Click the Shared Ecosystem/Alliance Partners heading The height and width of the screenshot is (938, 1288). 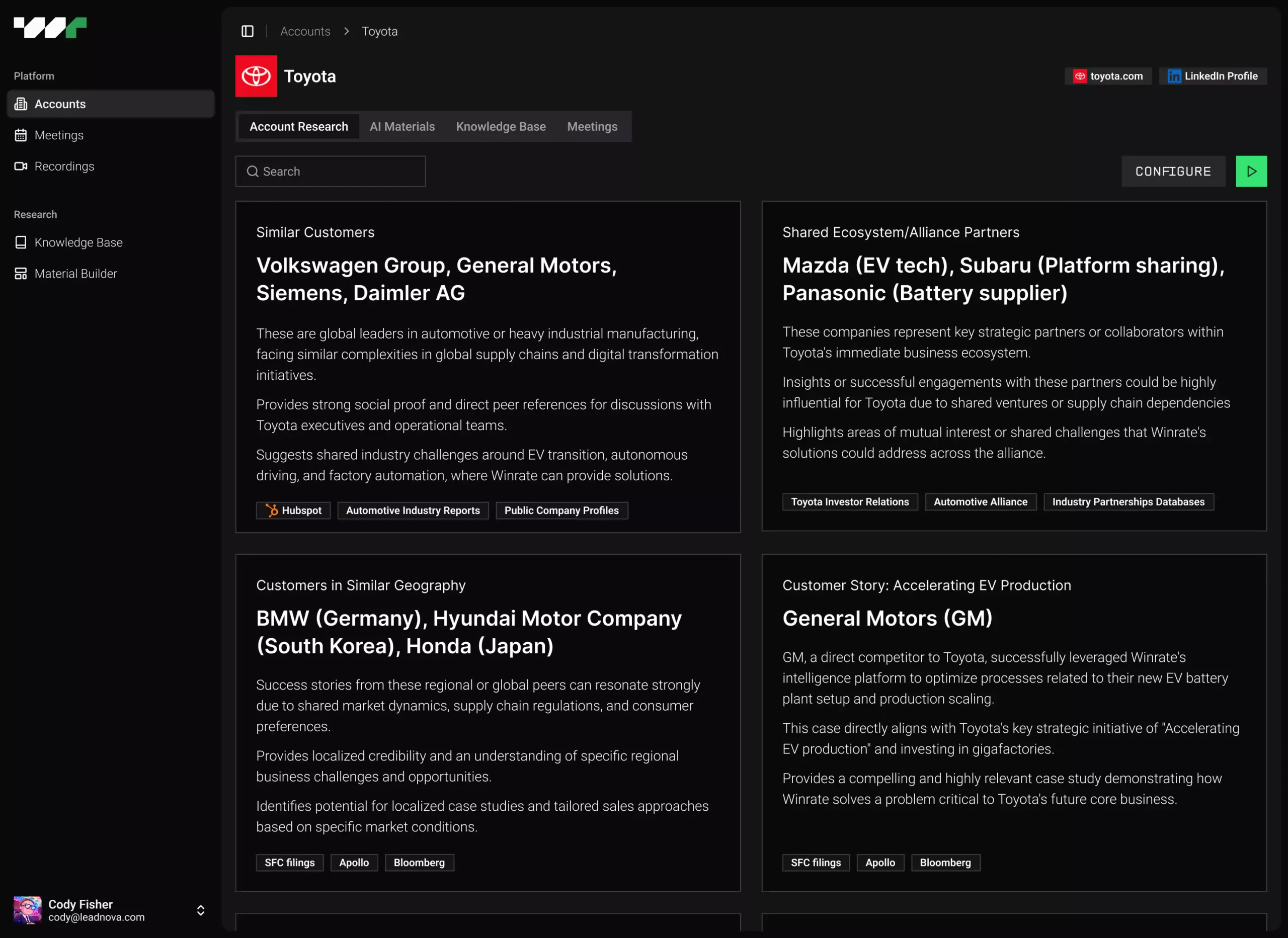point(901,232)
